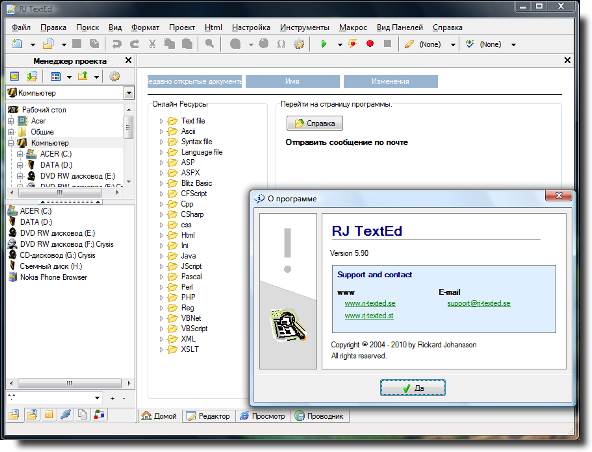Screen dimensions: 592x452
Task: Click the support e-mail link
Action: coord(479,303)
